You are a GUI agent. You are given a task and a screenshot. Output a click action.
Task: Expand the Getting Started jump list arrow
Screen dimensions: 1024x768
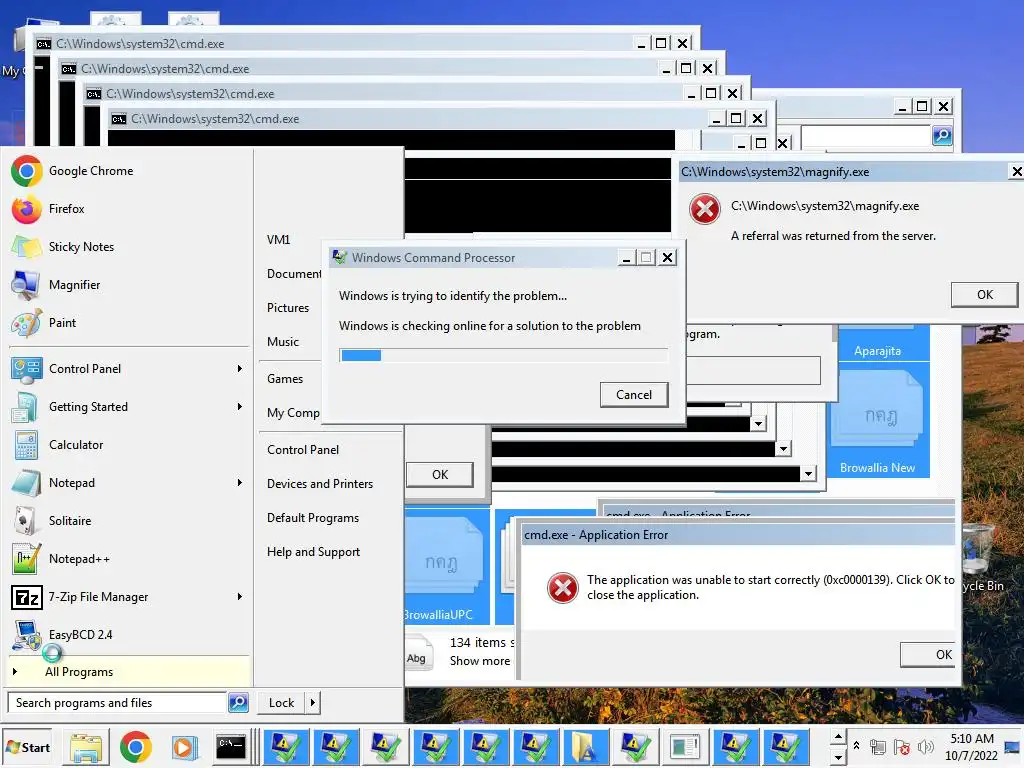click(240, 407)
